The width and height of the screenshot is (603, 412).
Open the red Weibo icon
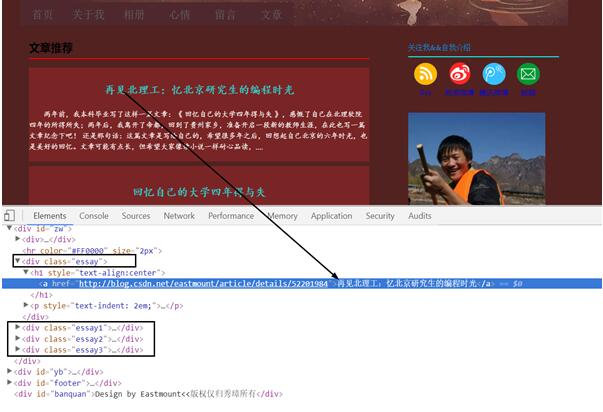click(460, 74)
